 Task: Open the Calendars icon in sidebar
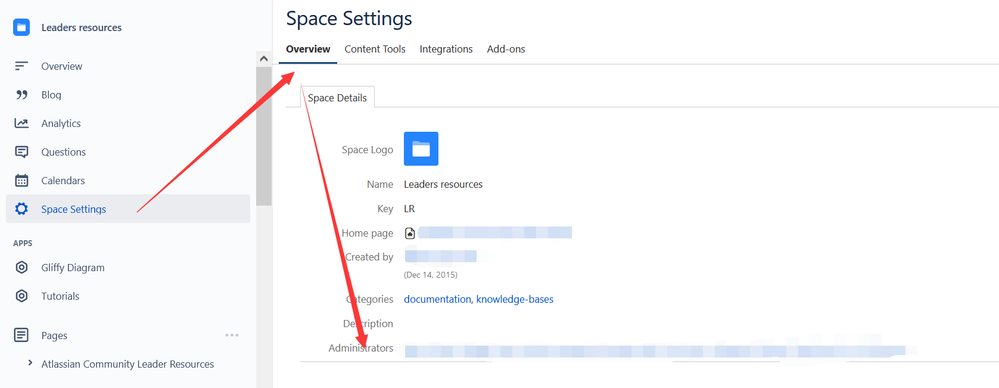click(x=22, y=180)
